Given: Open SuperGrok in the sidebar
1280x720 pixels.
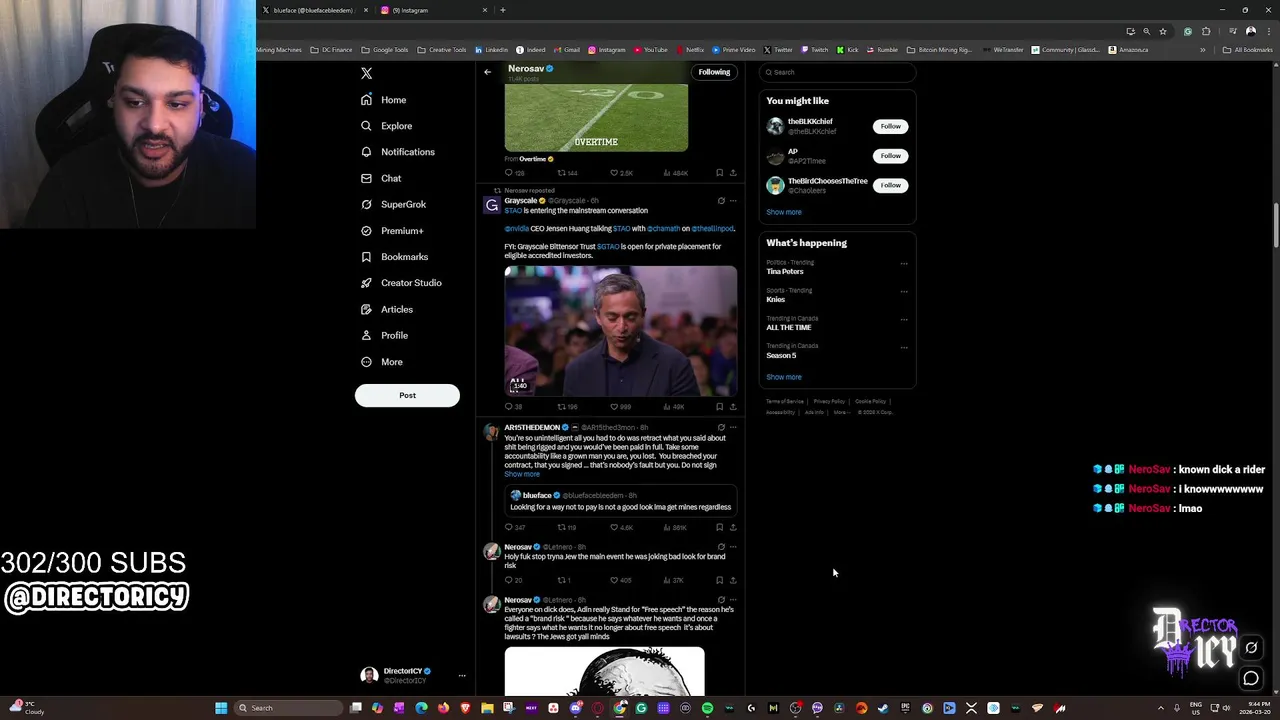Looking at the screenshot, I should point(393,204).
